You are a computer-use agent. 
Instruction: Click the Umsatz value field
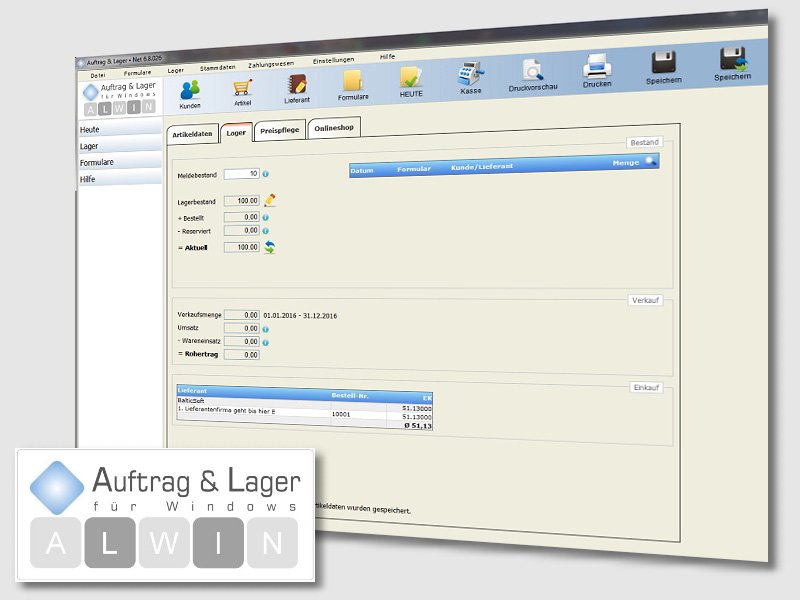coord(242,329)
